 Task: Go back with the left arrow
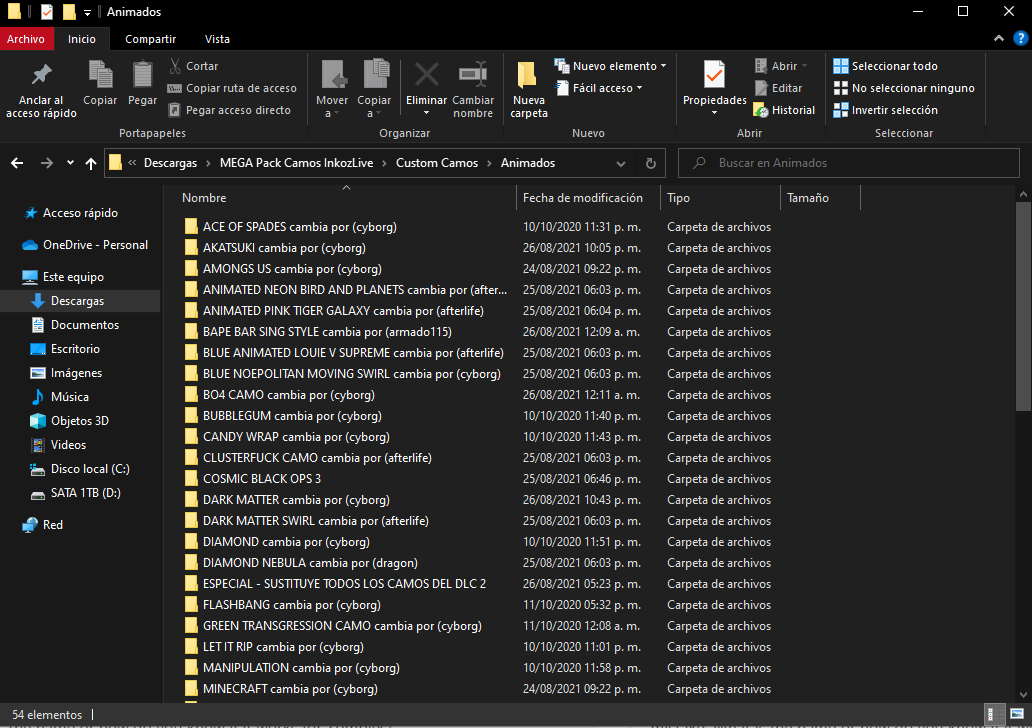pos(17,163)
